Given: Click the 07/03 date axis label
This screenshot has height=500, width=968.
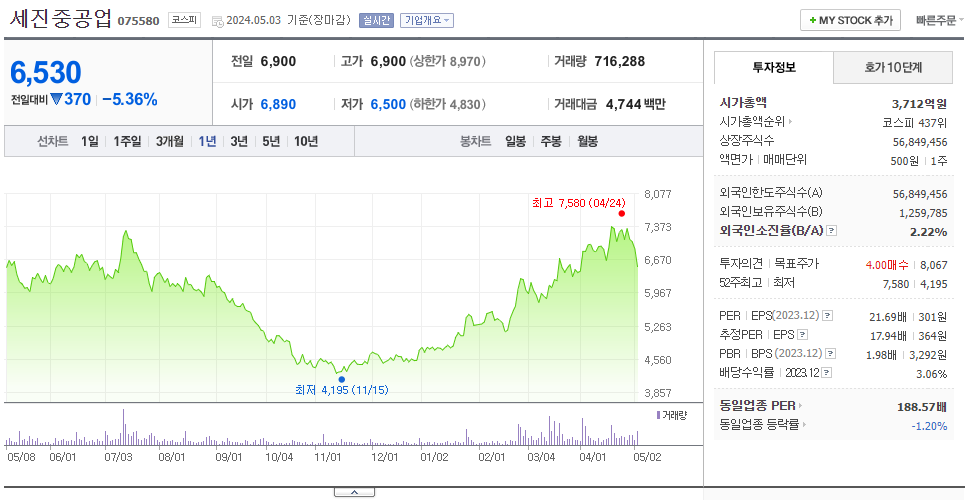Looking at the screenshot, I should pos(119,457).
